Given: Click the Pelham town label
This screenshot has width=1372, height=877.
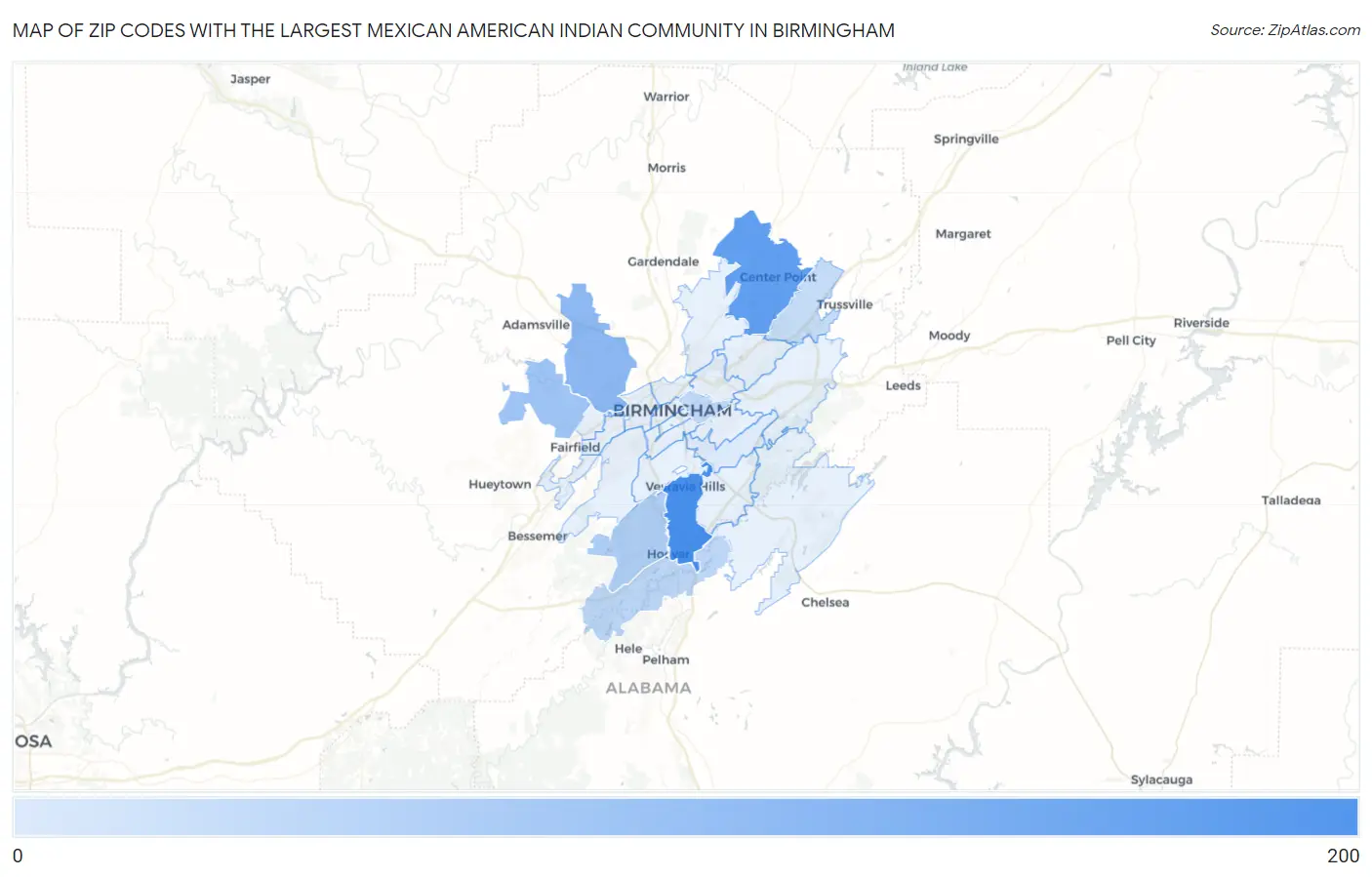Looking at the screenshot, I should point(666,659).
